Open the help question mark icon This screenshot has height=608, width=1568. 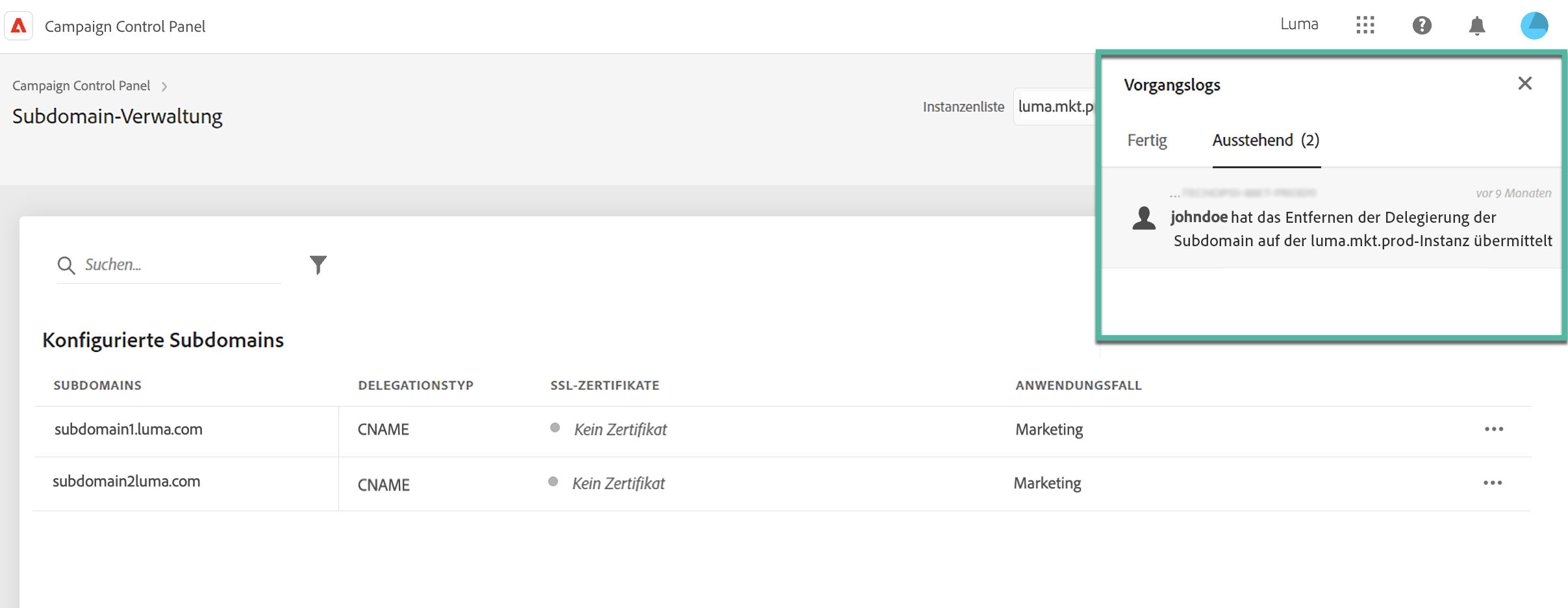point(1422,25)
